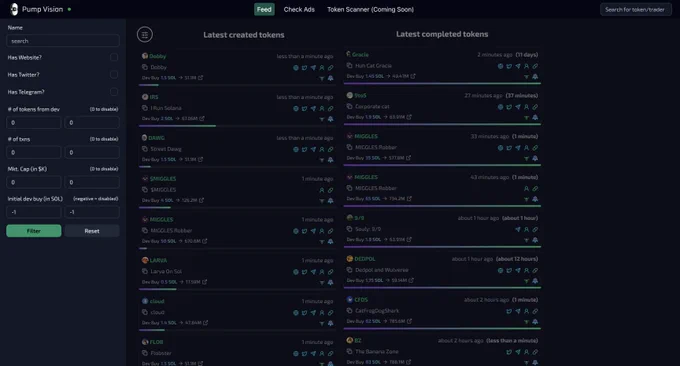The image size is (680, 366).
Task: Switch to the Feed tab
Action: [264, 9]
